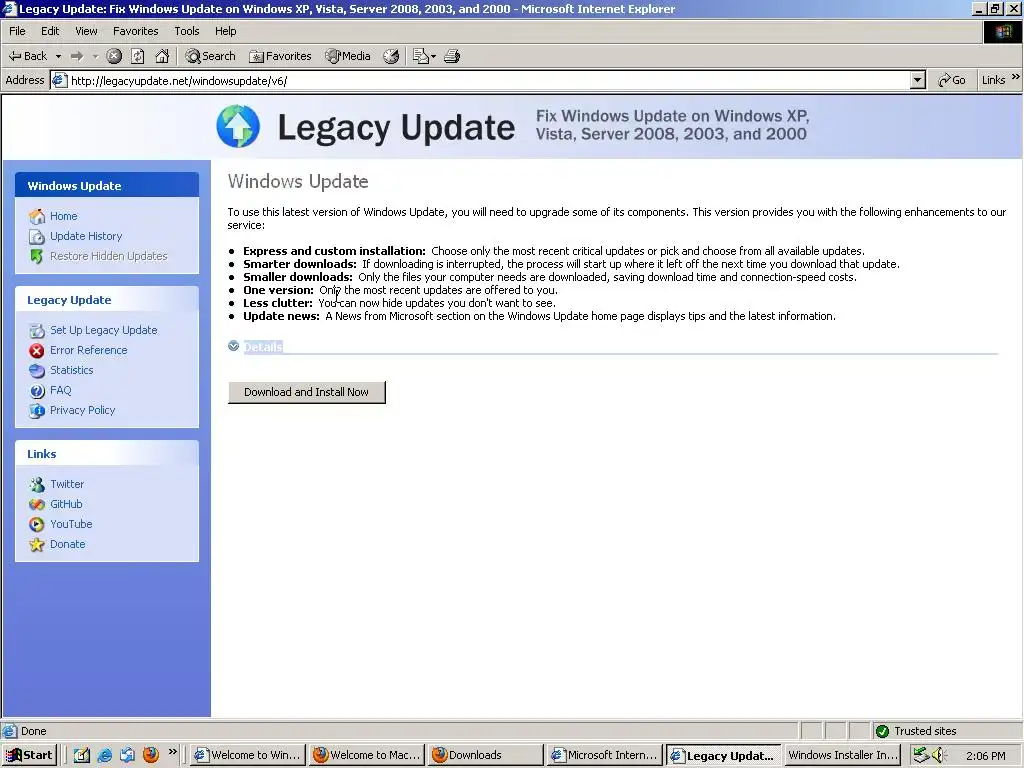Click the Donate star icon

click(37, 545)
